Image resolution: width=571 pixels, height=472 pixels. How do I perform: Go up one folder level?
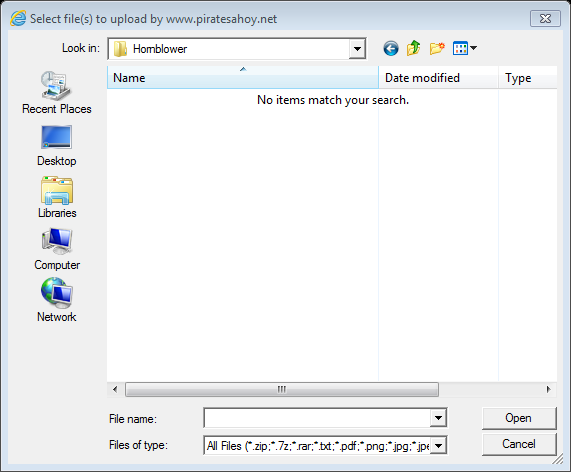(x=414, y=48)
